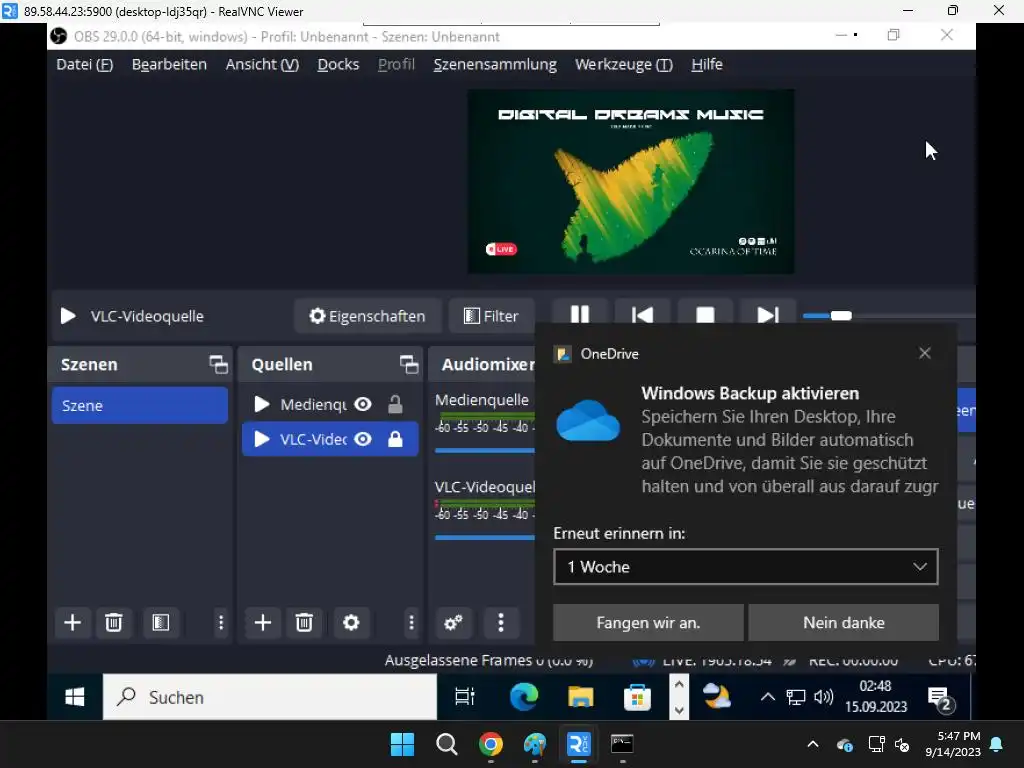Undock the Szenen panel
This screenshot has width=1024, height=768.
click(x=218, y=364)
